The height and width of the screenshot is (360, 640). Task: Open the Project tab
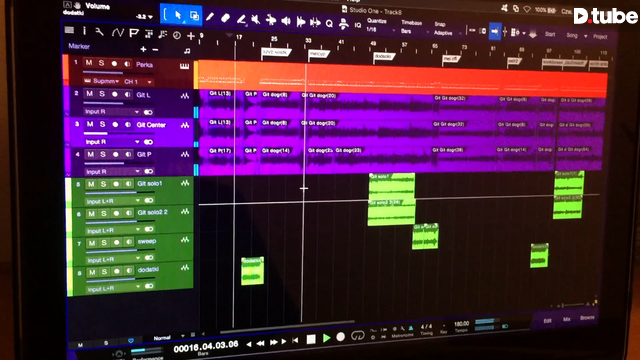(600, 37)
